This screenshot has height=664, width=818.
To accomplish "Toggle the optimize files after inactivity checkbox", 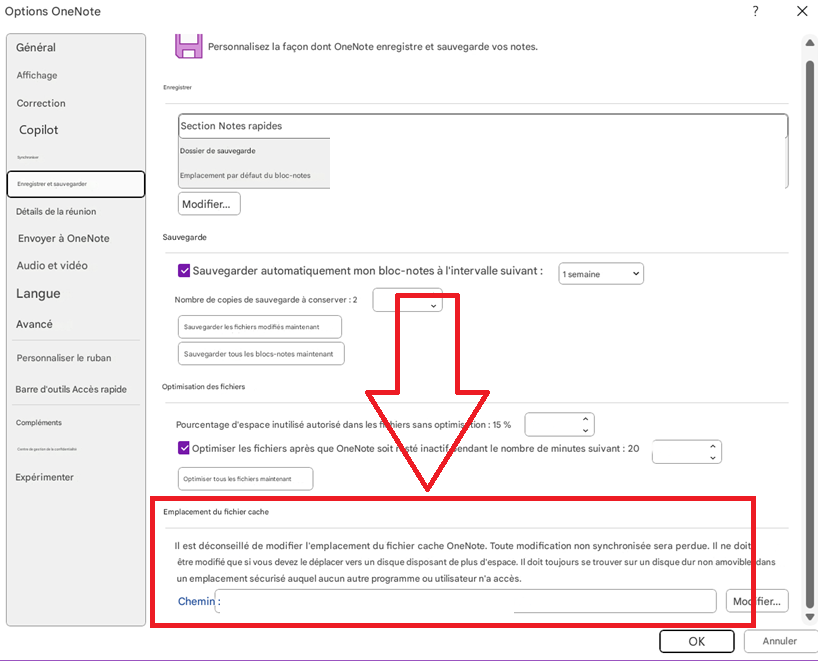I will coord(184,448).
